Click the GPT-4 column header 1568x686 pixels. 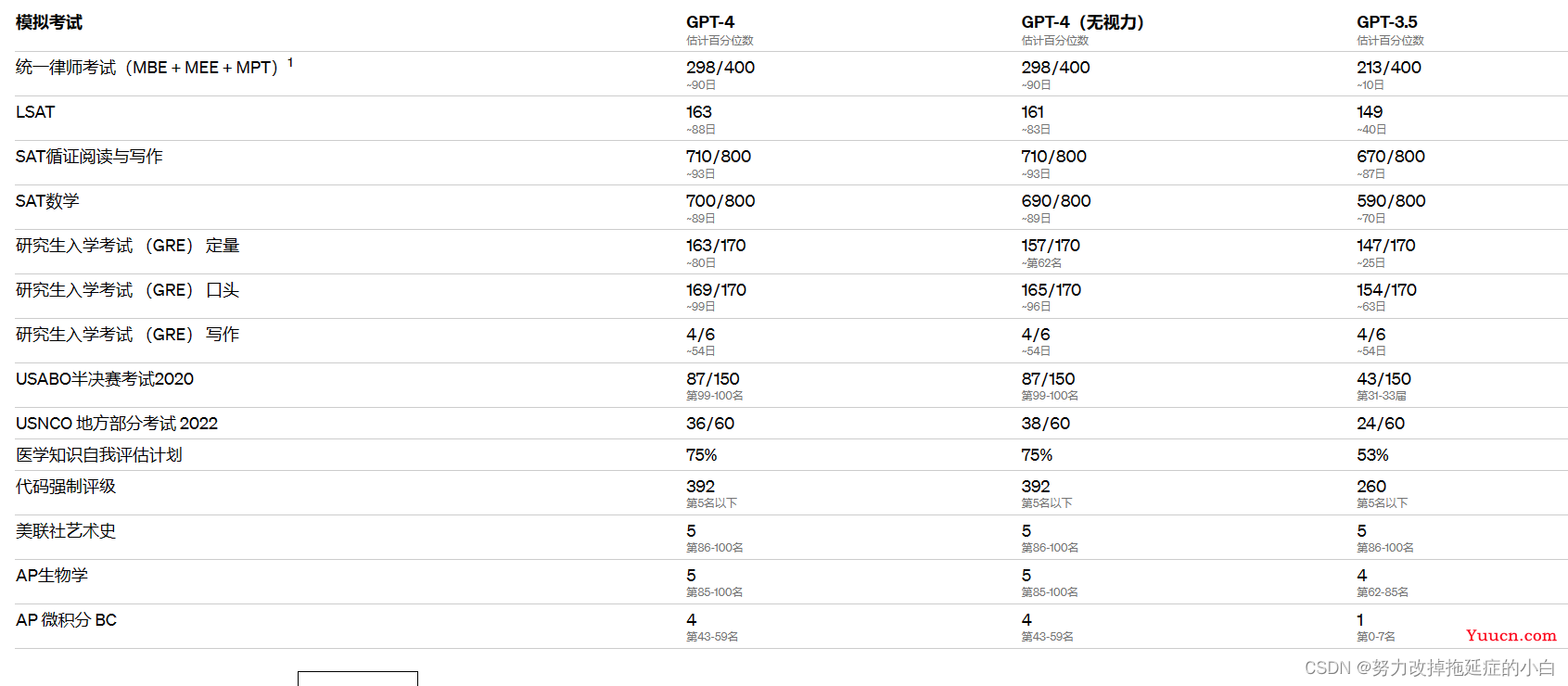(710, 22)
